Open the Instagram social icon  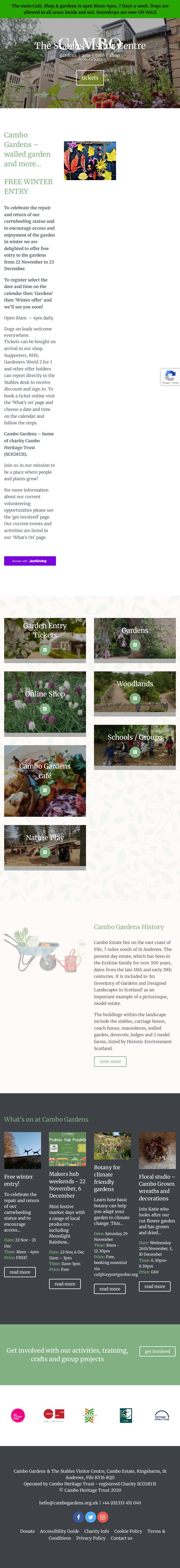pyautogui.click(x=103, y=1516)
